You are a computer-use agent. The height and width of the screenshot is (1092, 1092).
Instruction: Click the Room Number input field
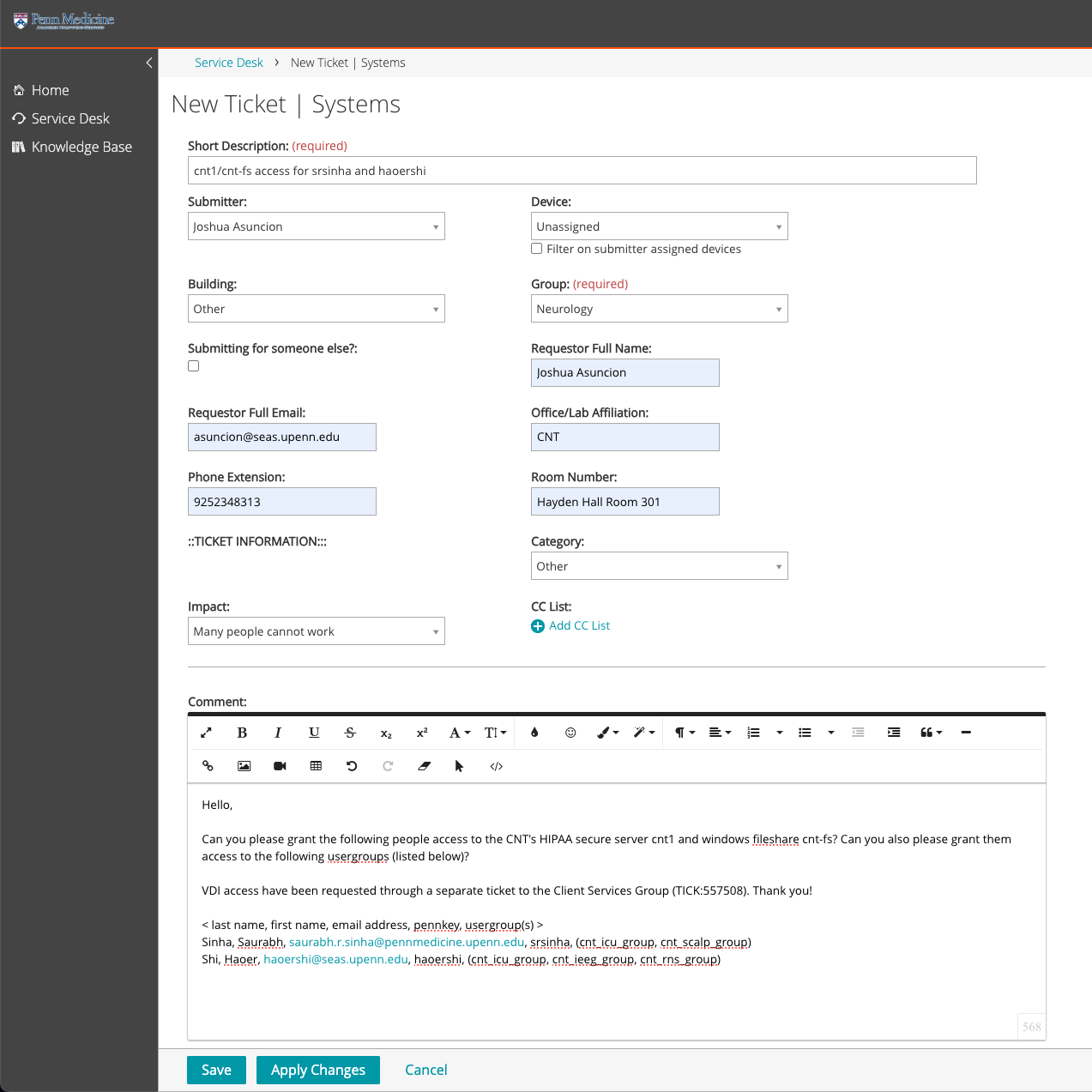[625, 502]
